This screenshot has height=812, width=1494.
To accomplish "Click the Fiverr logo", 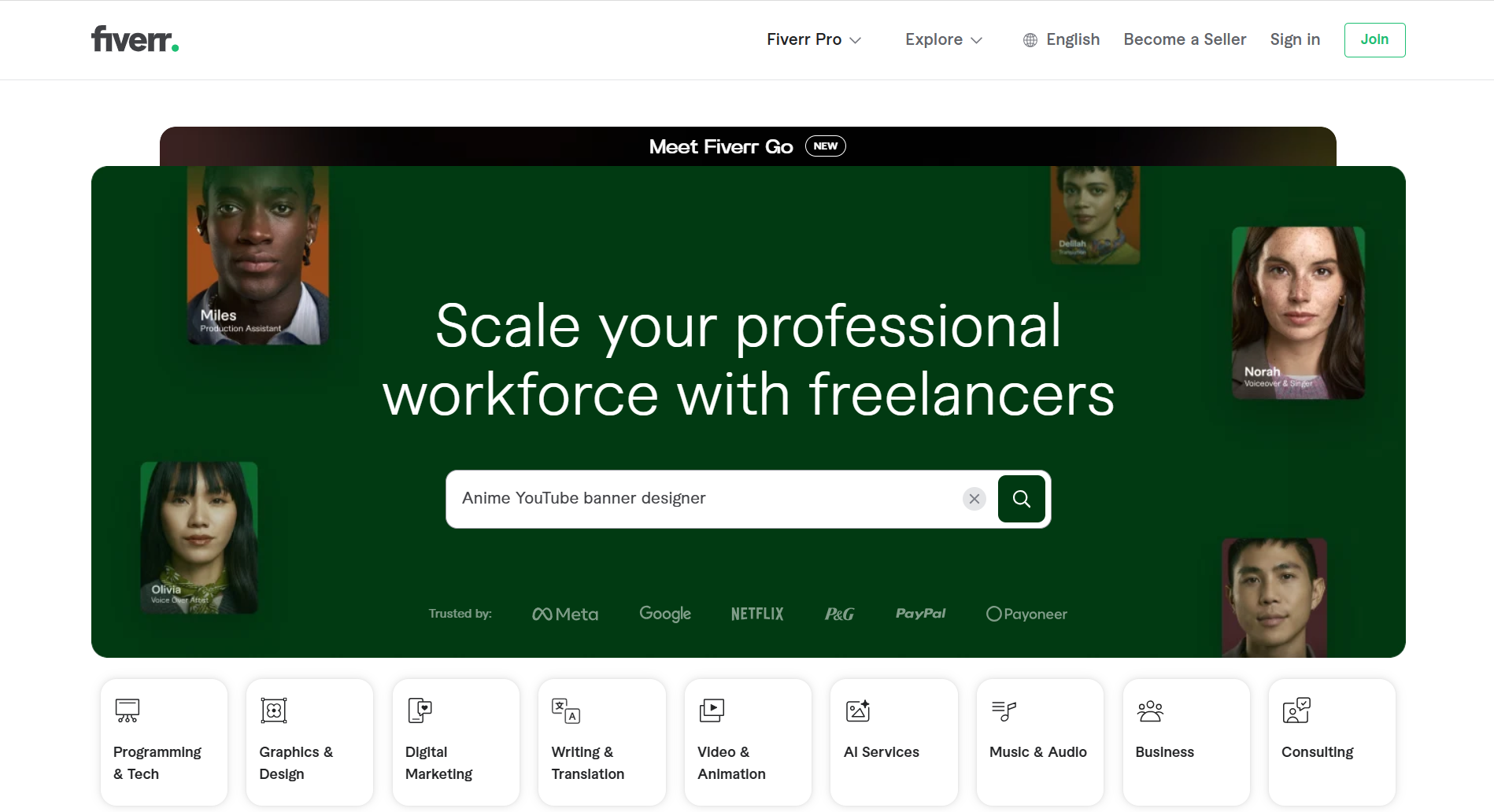I will [x=135, y=39].
